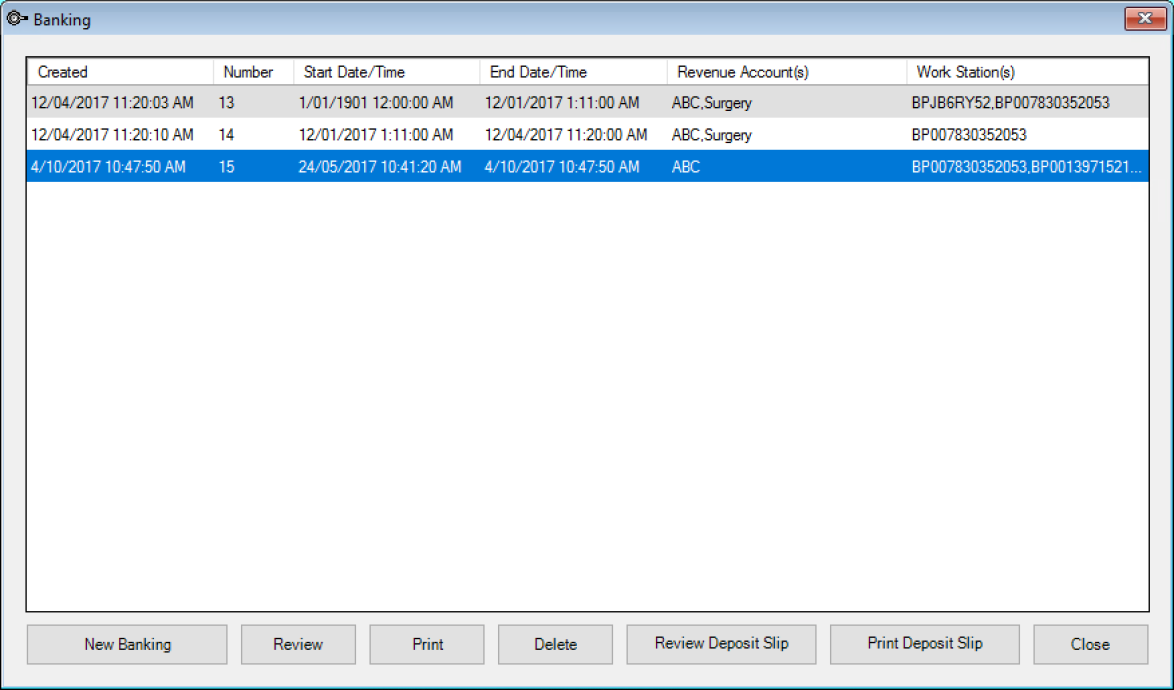
Task: Click the Print button
Action: click(427, 644)
